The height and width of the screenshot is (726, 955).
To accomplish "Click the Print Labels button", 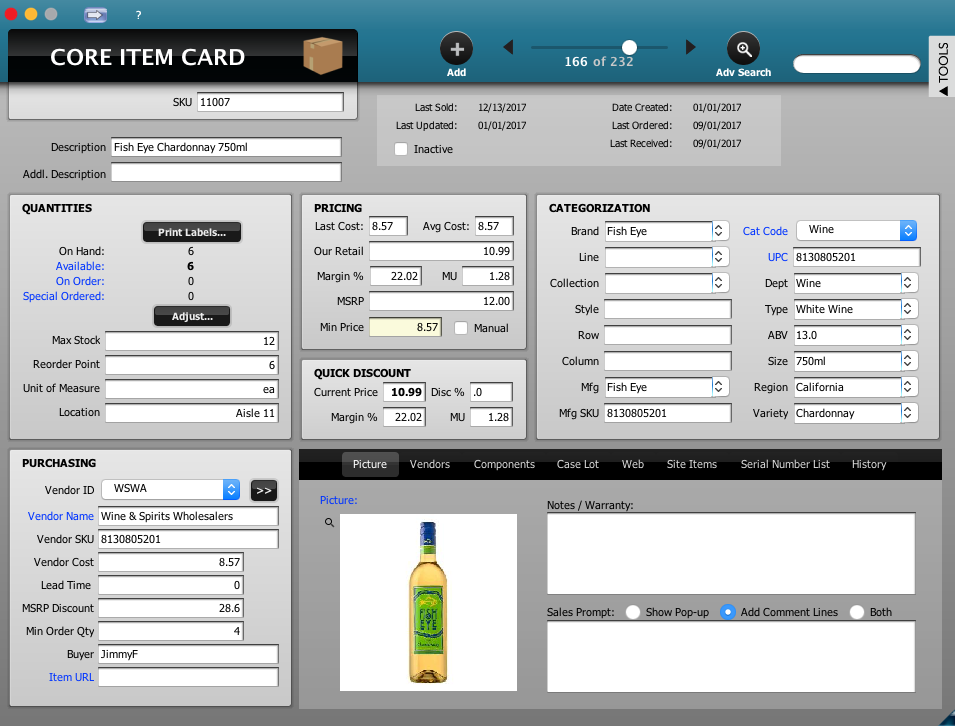I will 192,232.
